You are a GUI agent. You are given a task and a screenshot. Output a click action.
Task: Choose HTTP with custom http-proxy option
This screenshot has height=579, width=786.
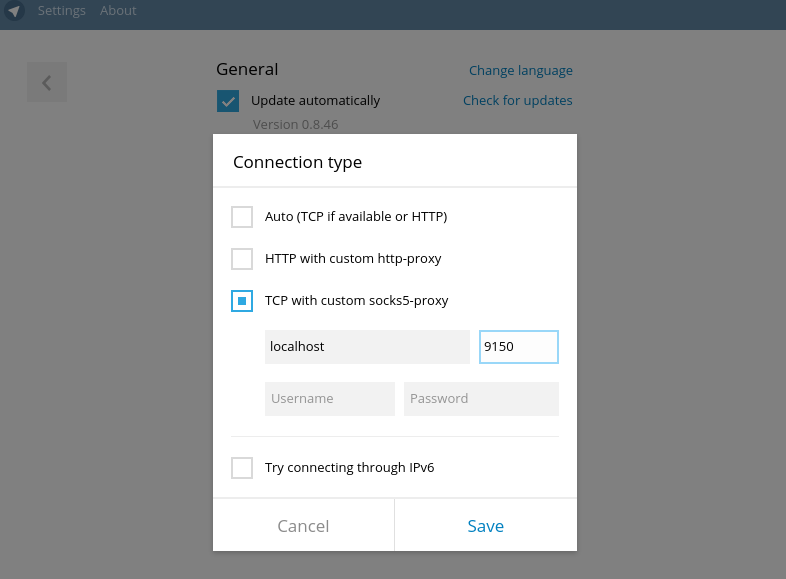pyautogui.click(x=242, y=259)
